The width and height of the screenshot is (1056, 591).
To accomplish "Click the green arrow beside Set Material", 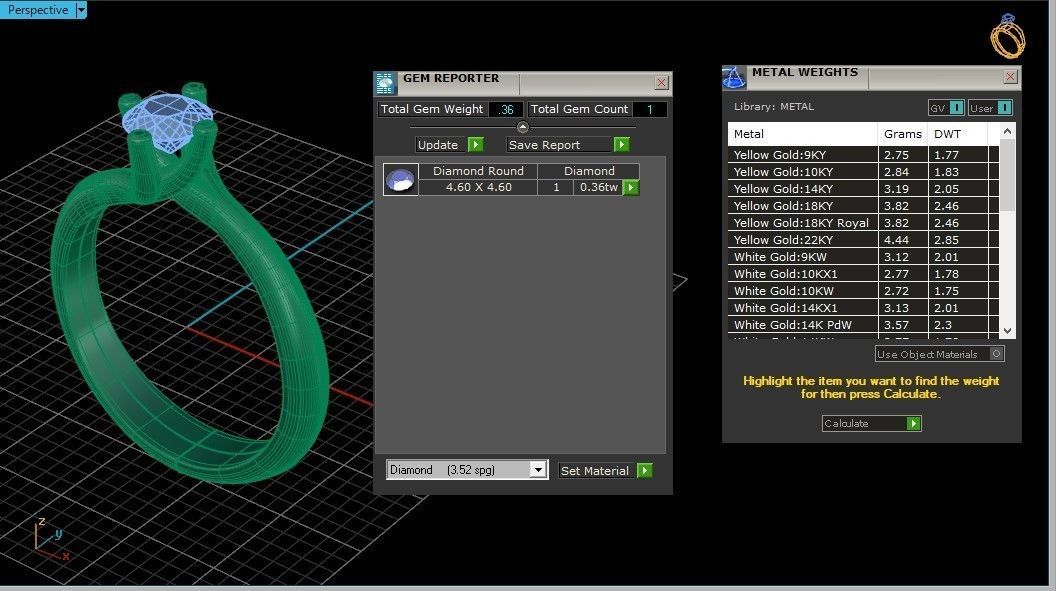I will click(x=645, y=471).
